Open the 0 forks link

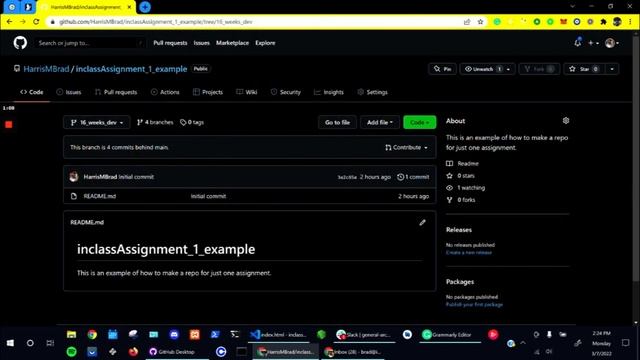pos(461,200)
